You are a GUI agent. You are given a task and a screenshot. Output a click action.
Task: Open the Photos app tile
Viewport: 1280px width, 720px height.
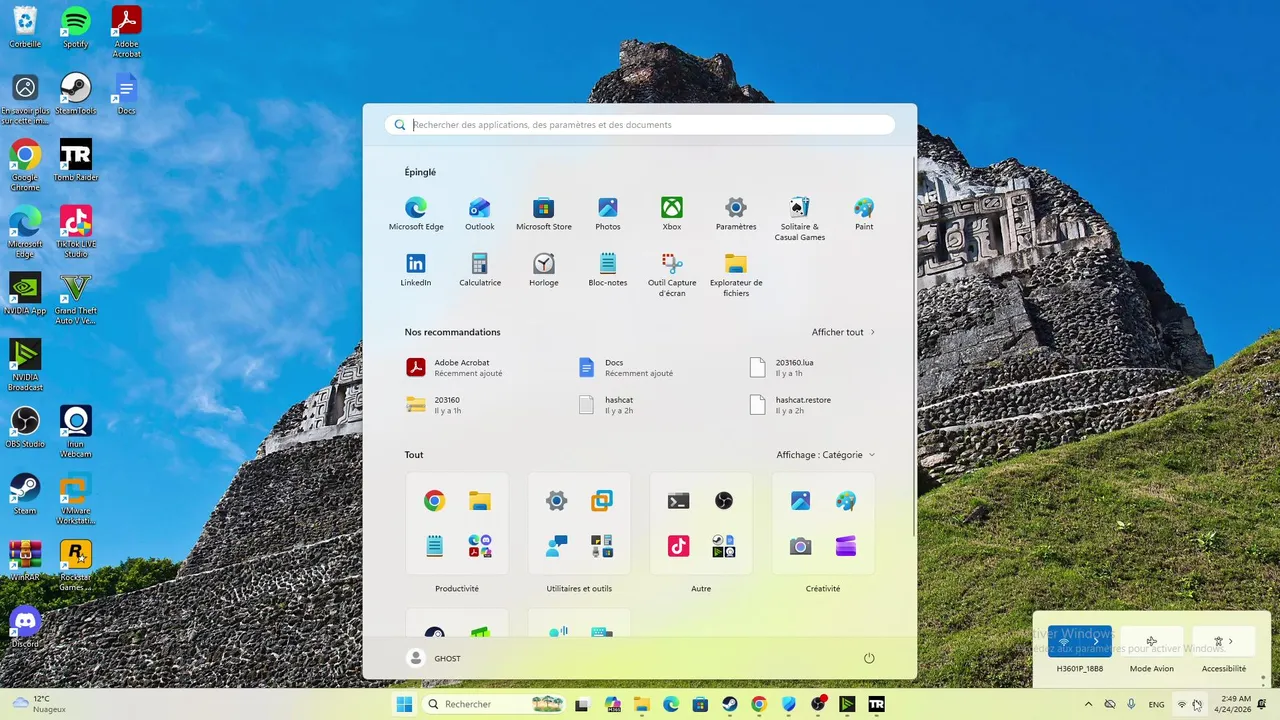(x=608, y=214)
